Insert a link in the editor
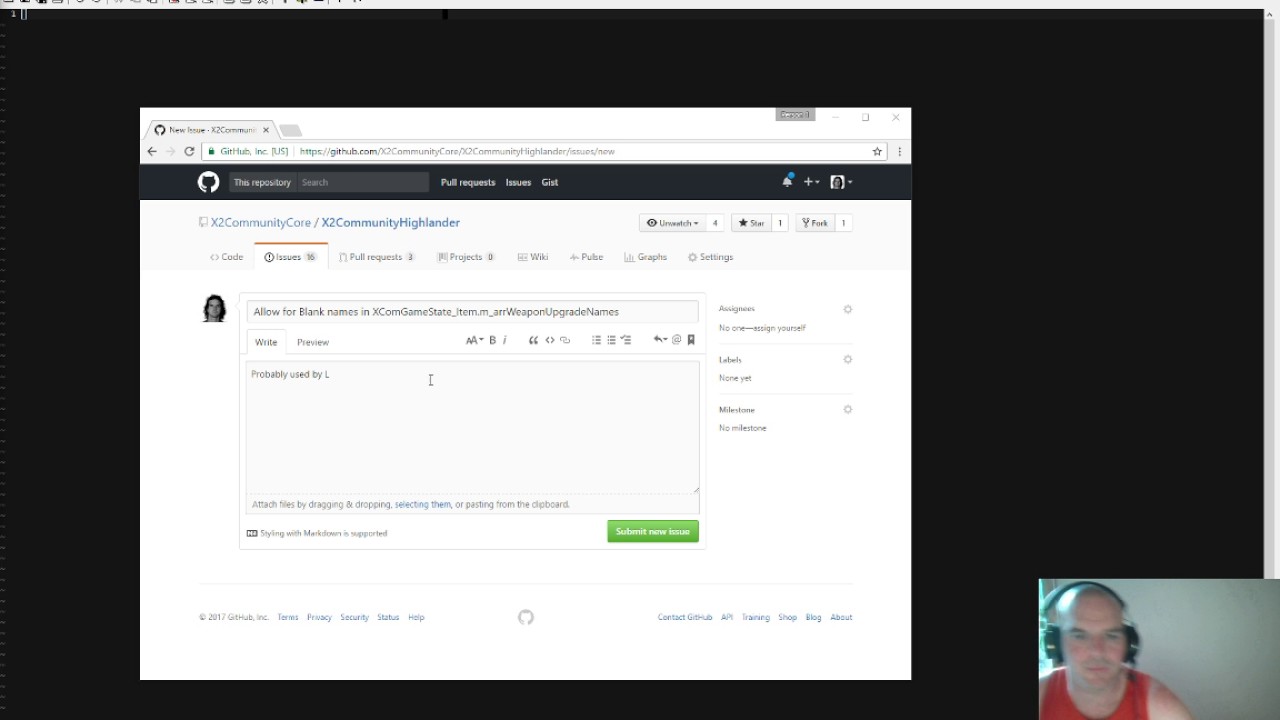This screenshot has width=1280, height=720. coord(565,340)
